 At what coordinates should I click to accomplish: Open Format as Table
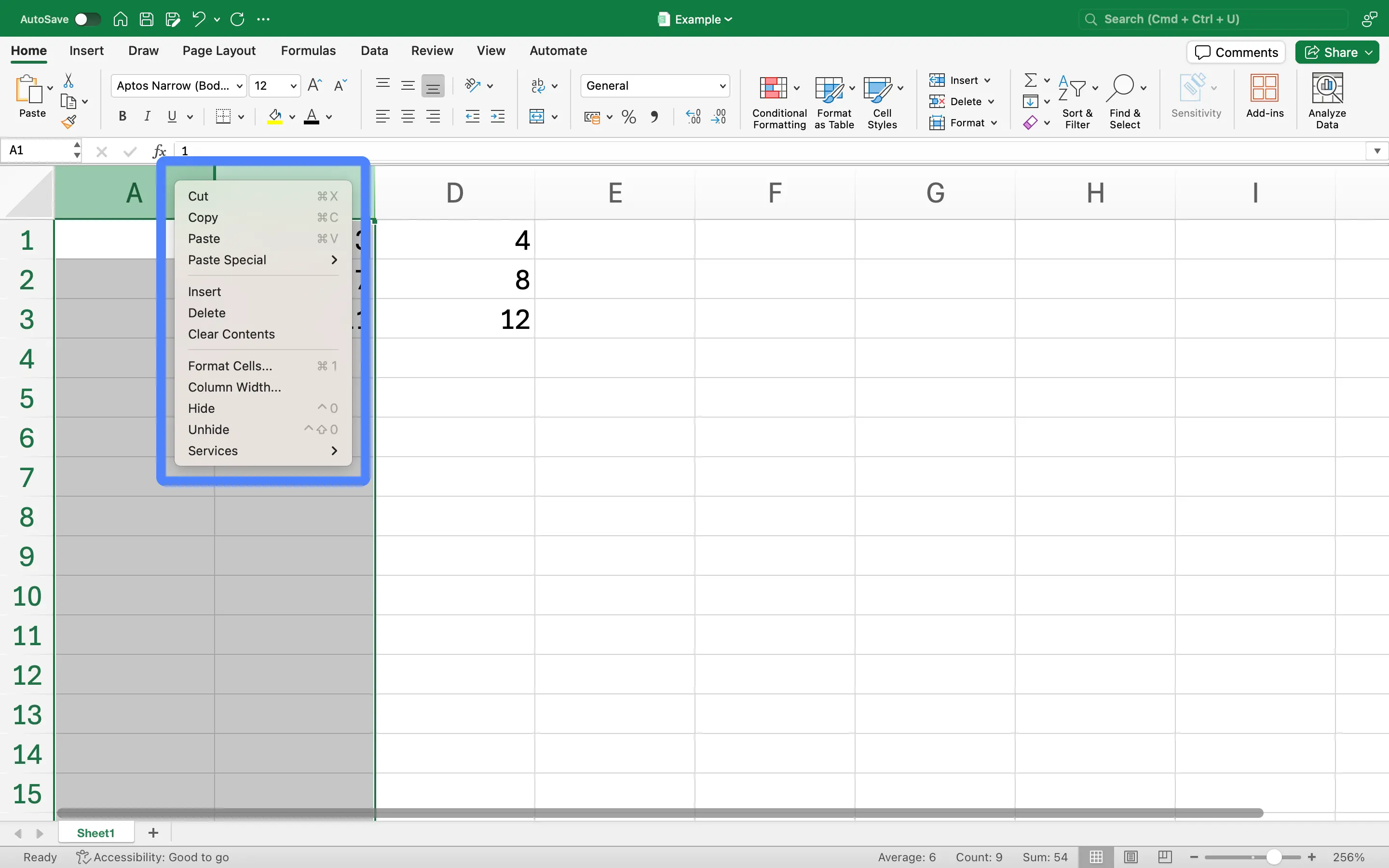pos(834,102)
